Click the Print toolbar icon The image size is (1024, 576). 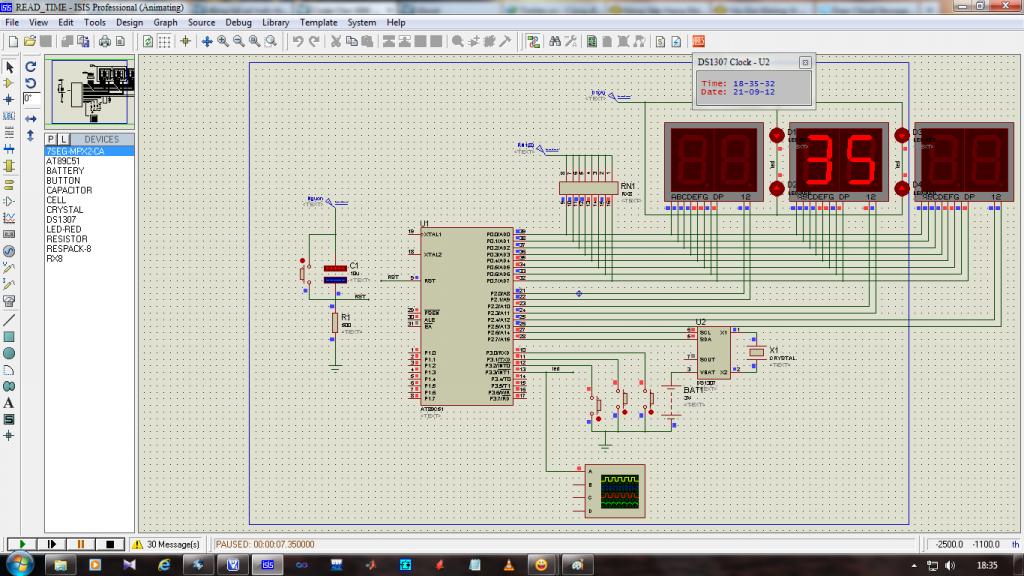coord(103,41)
